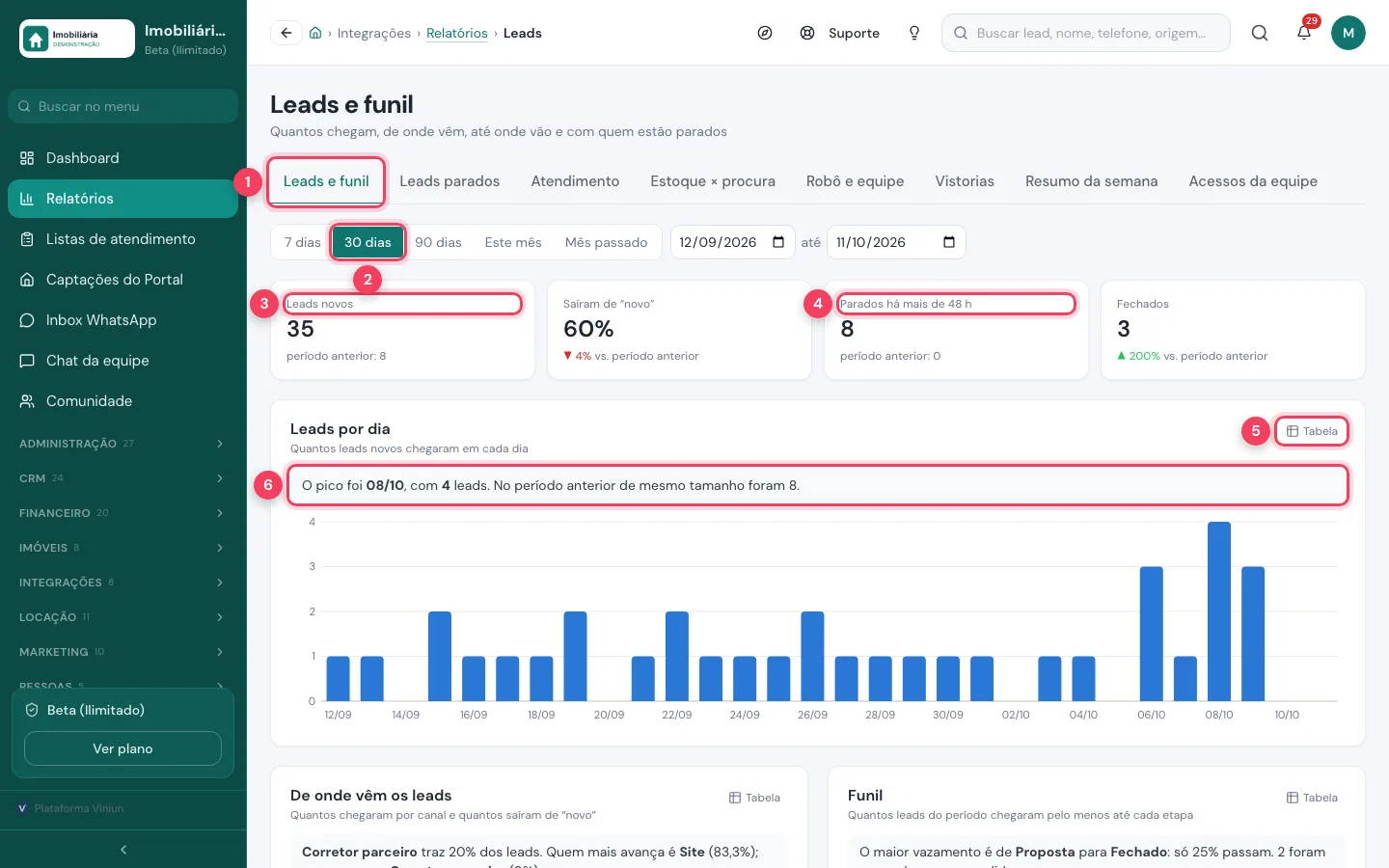
Task: Select the Mês passado period option
Action: [x=606, y=242]
